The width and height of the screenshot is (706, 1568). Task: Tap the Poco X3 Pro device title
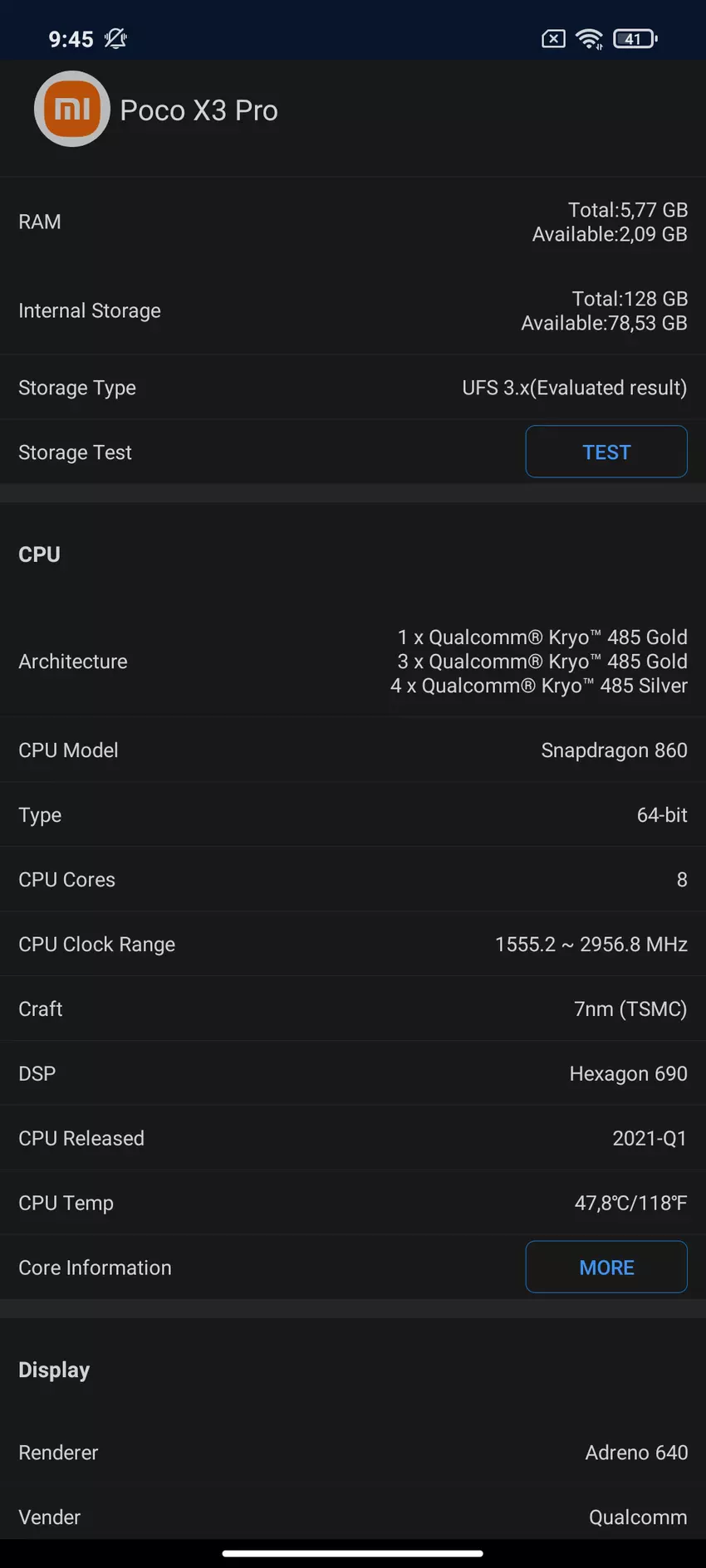click(199, 110)
